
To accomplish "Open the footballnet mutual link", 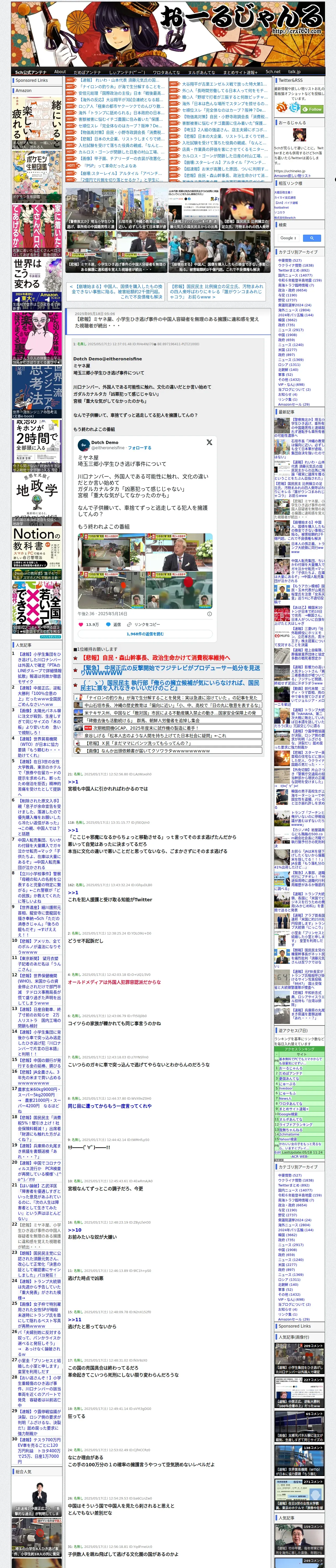I will 282,207.
